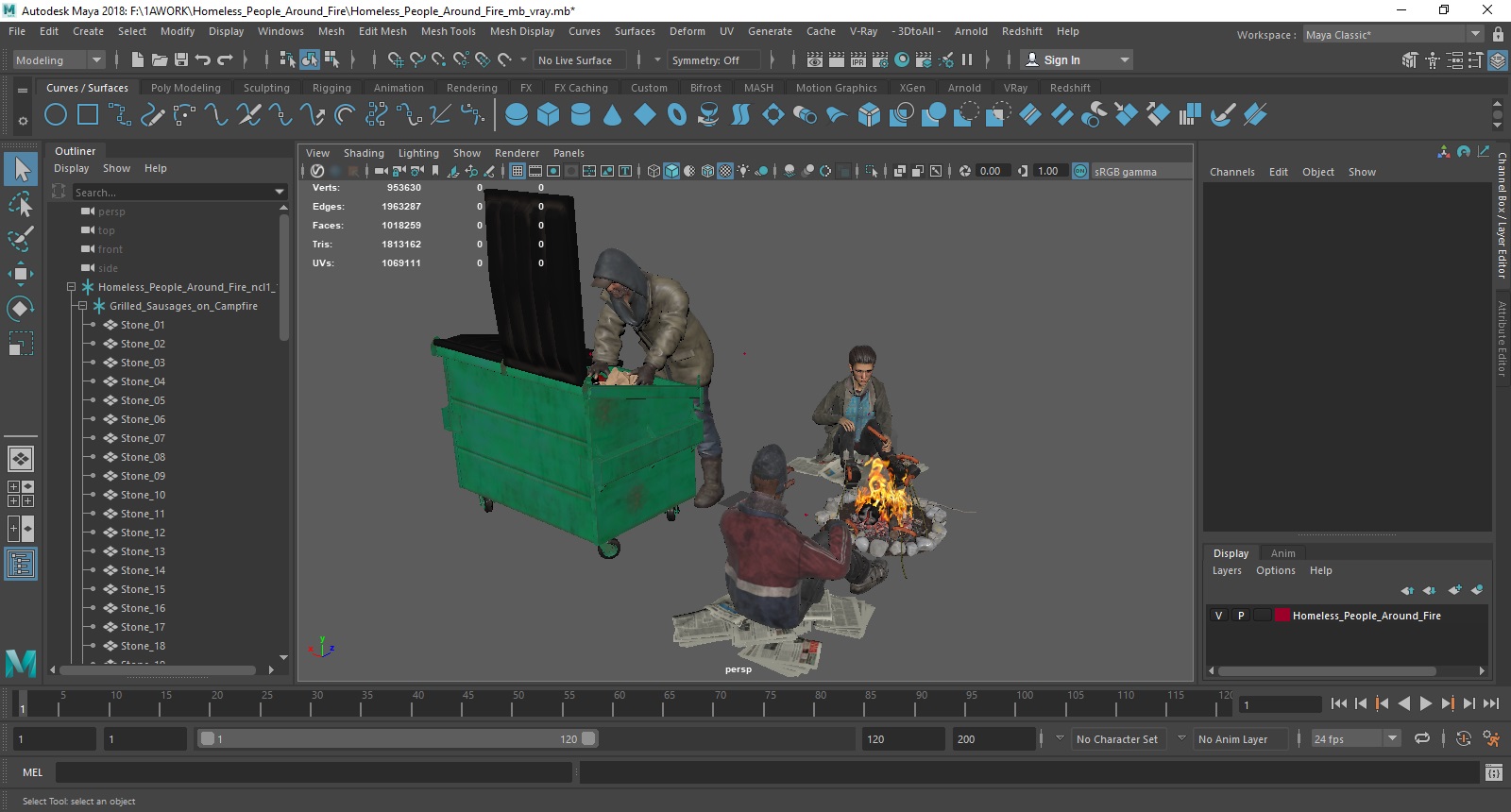The height and width of the screenshot is (812, 1511).
Task: Open the viewport Shading menu
Action: click(x=364, y=153)
